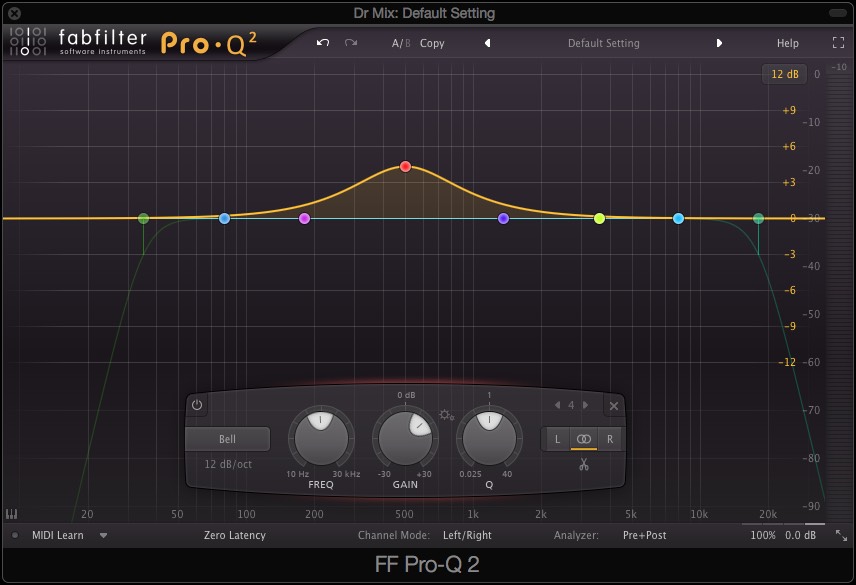Image resolution: width=856 pixels, height=585 pixels.
Task: Click the 0 dB gain value readout
Action: click(x=406, y=395)
